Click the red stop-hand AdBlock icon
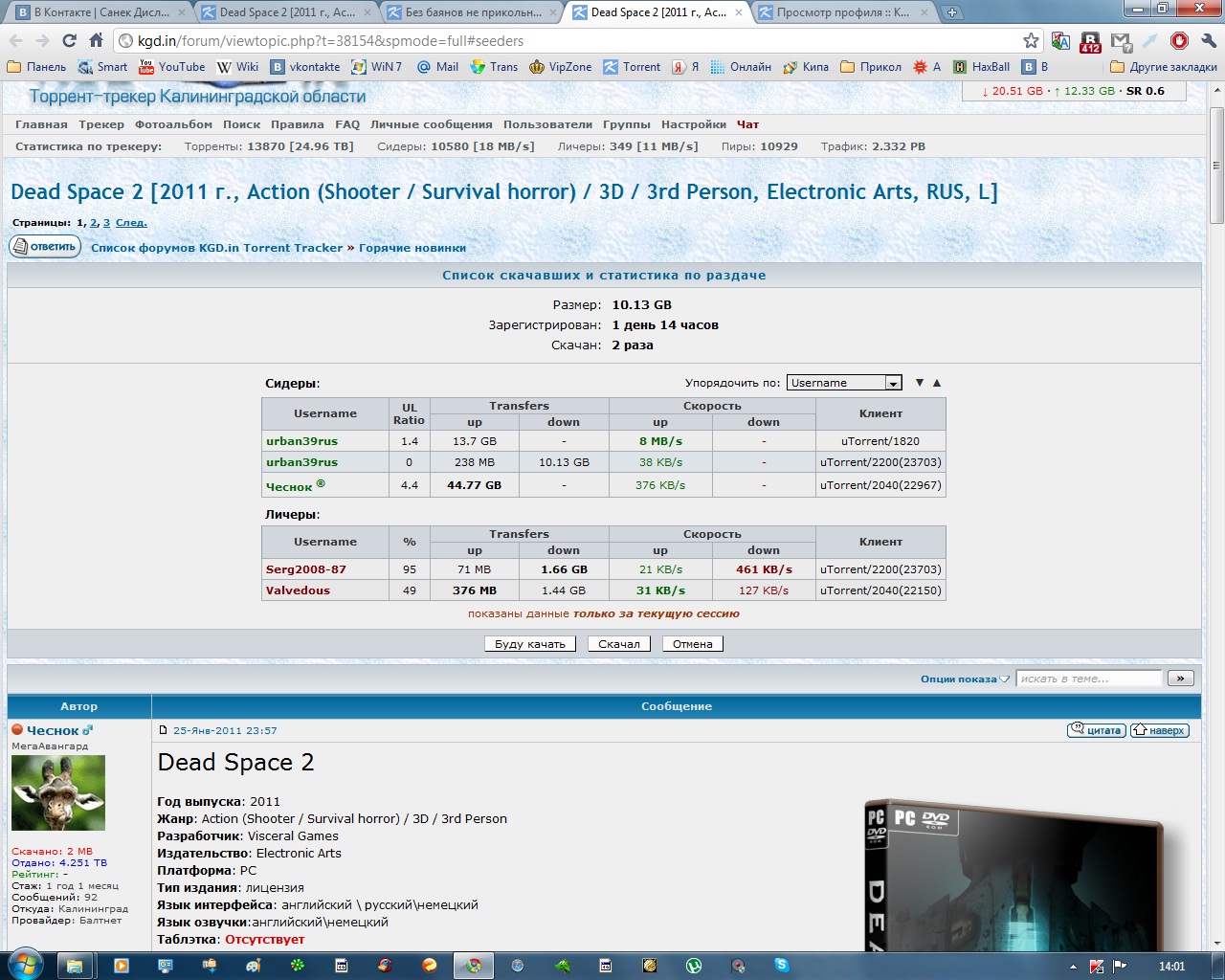Viewport: 1225px width, 980px height. point(1179,40)
